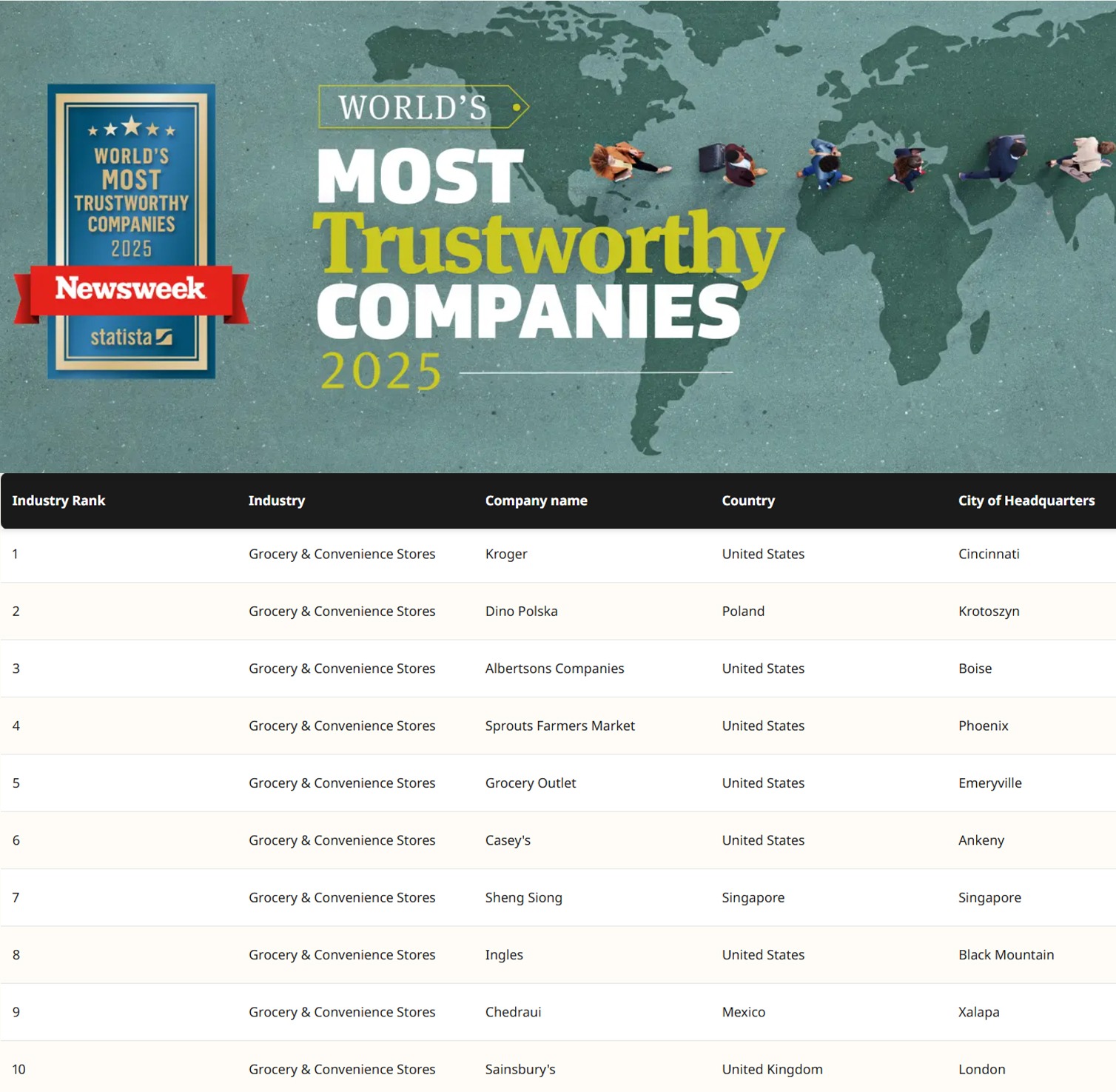Select the Ingles company entry
This screenshot has width=1116, height=1092.
point(504,954)
